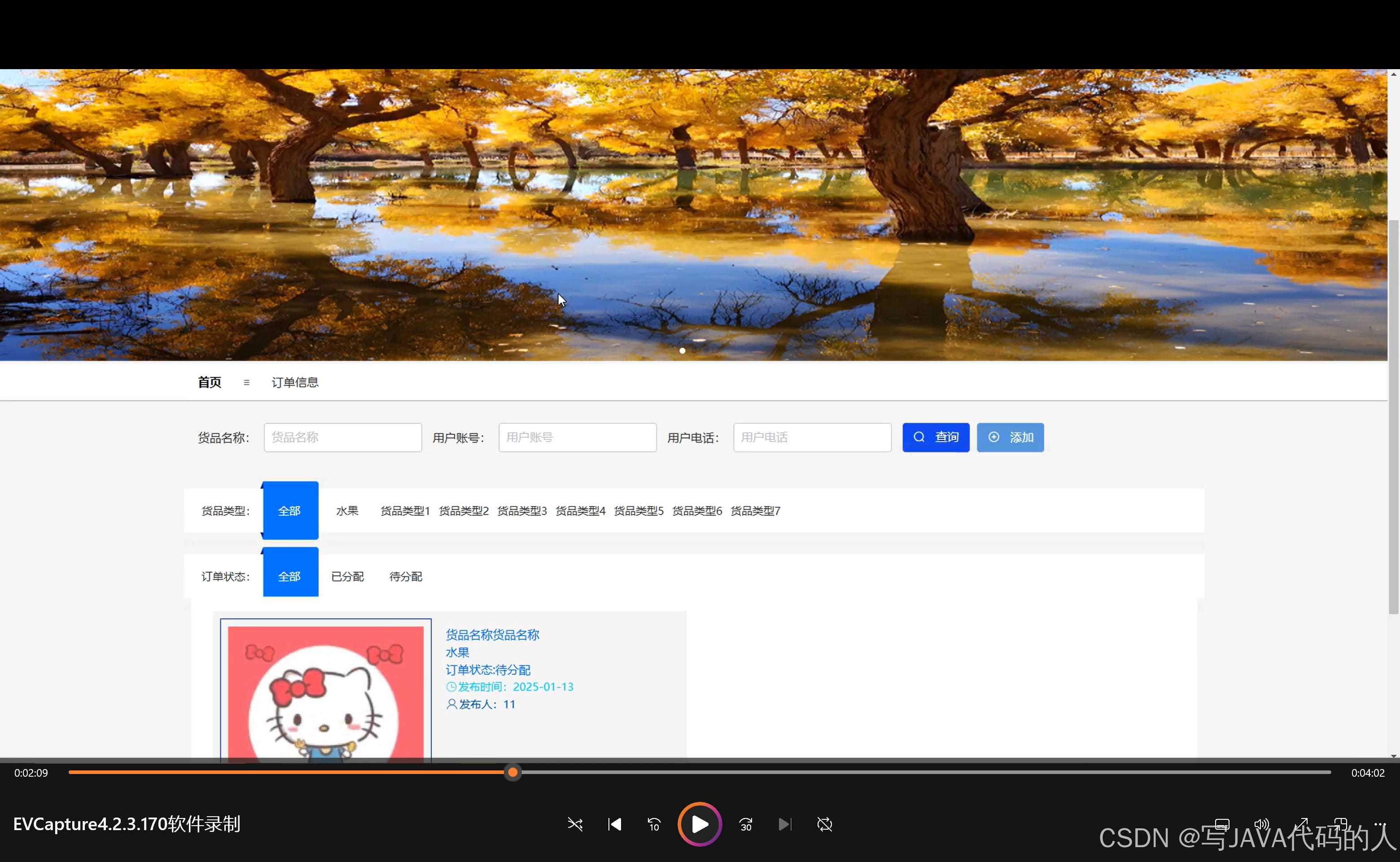This screenshot has height=862, width=1400.
Task: Select 全部 under 订单状态
Action: click(x=290, y=572)
